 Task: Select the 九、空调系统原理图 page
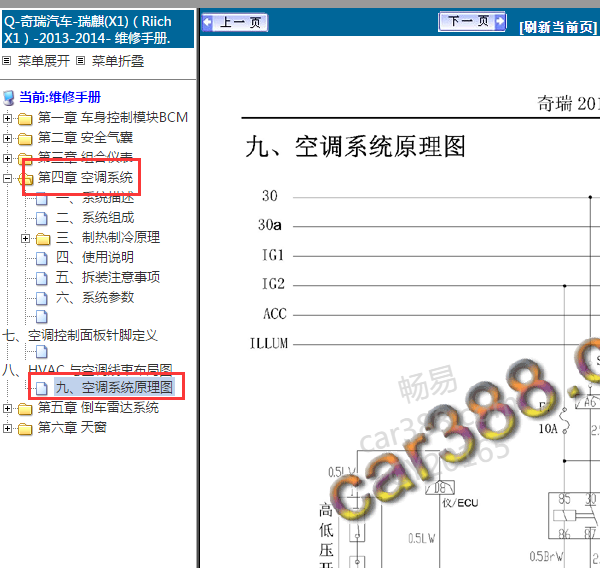click(x=114, y=387)
